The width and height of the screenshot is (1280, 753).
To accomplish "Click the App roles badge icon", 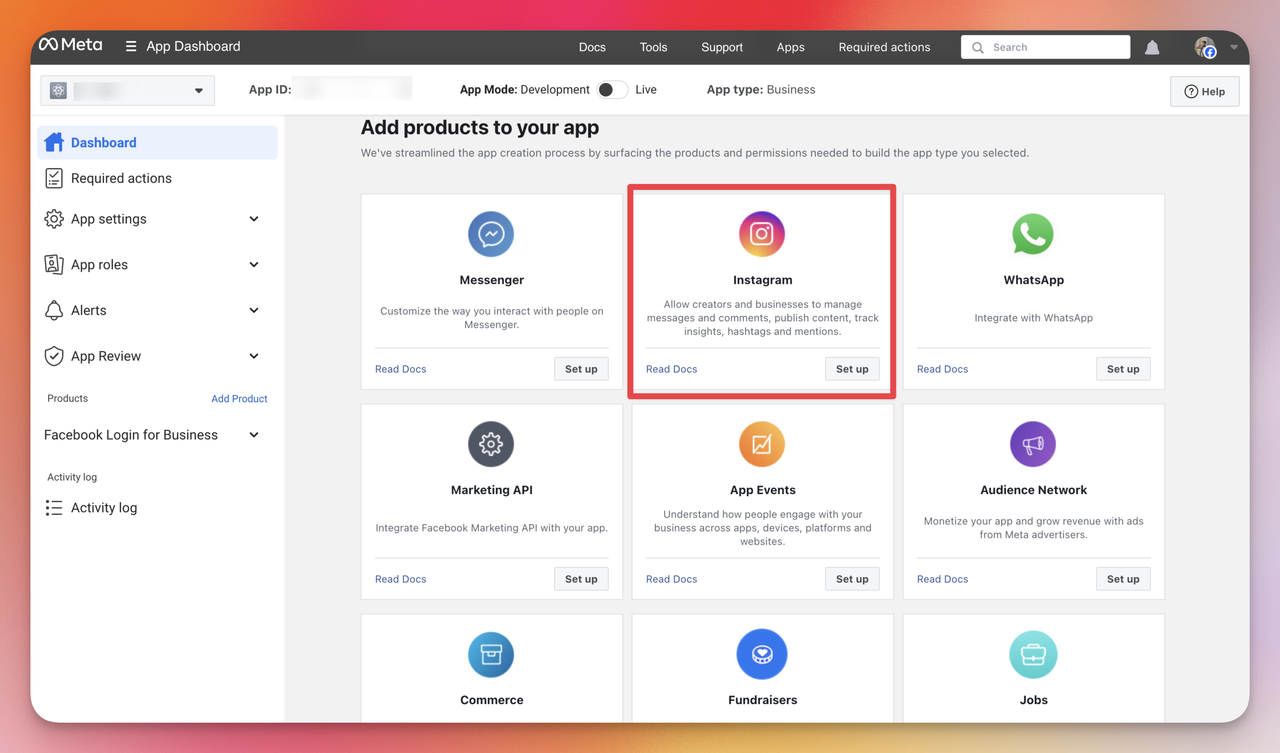I will (x=54, y=264).
